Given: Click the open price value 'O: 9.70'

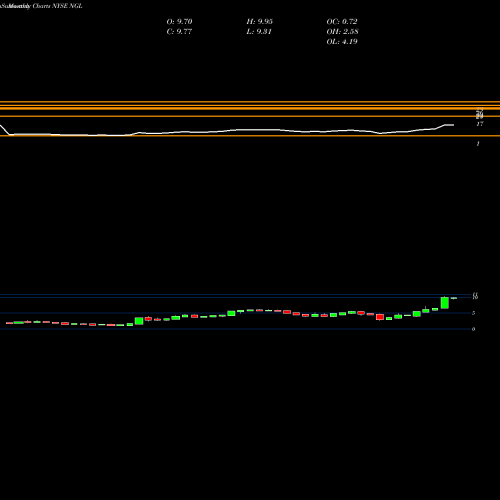Looking at the screenshot, I should coord(179,22).
